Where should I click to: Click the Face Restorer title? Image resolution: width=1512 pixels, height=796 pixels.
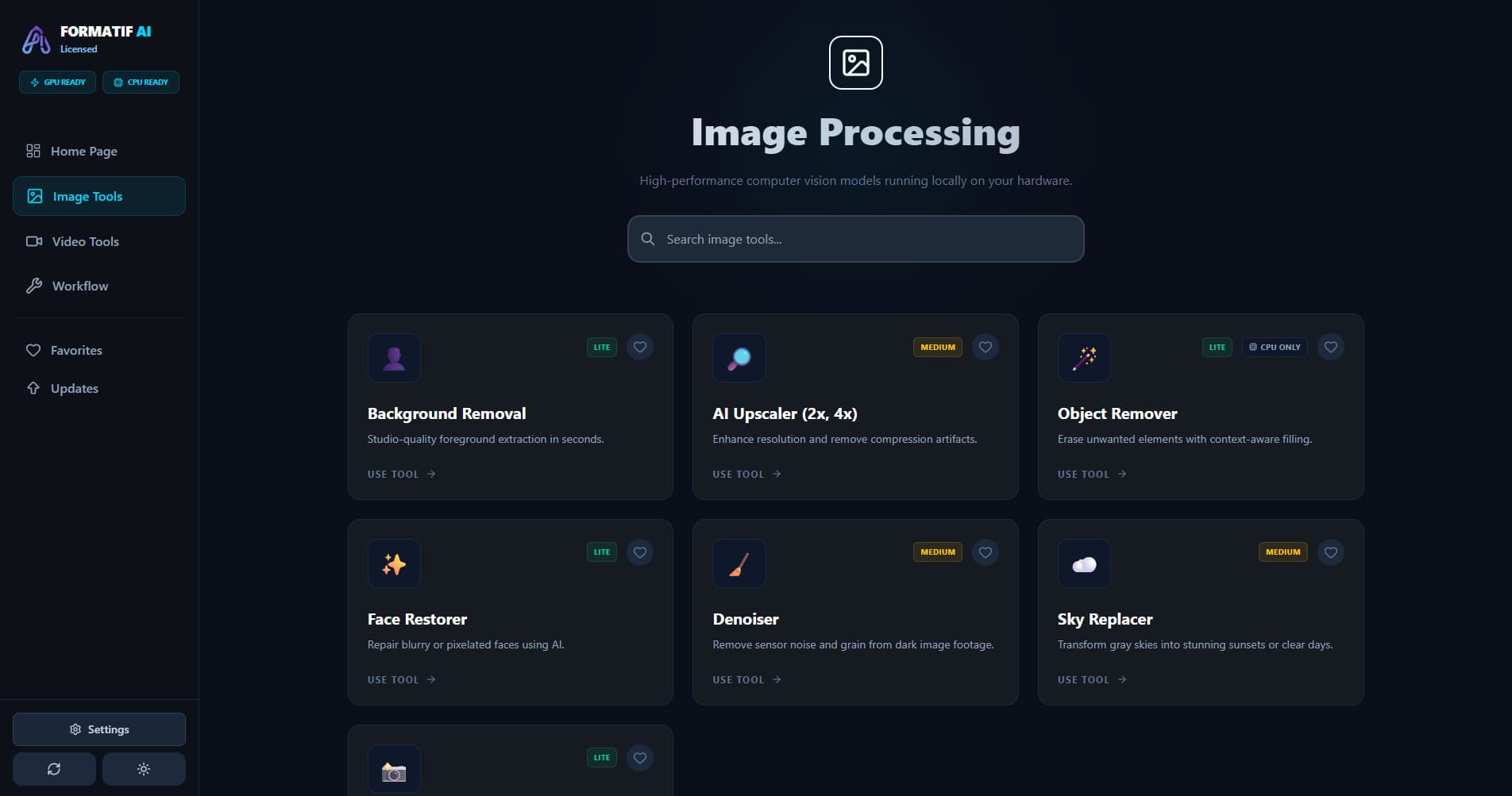(417, 619)
